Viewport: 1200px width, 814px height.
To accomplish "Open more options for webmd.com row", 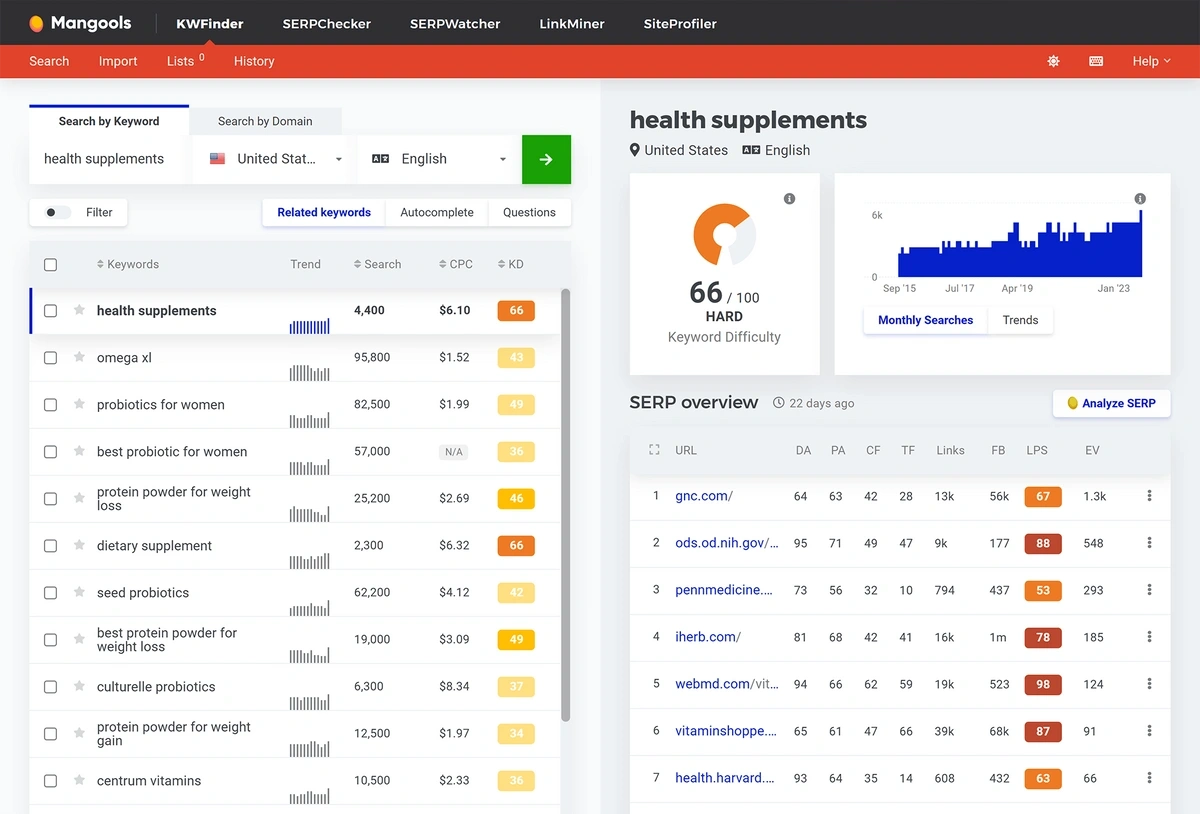I will [1149, 684].
